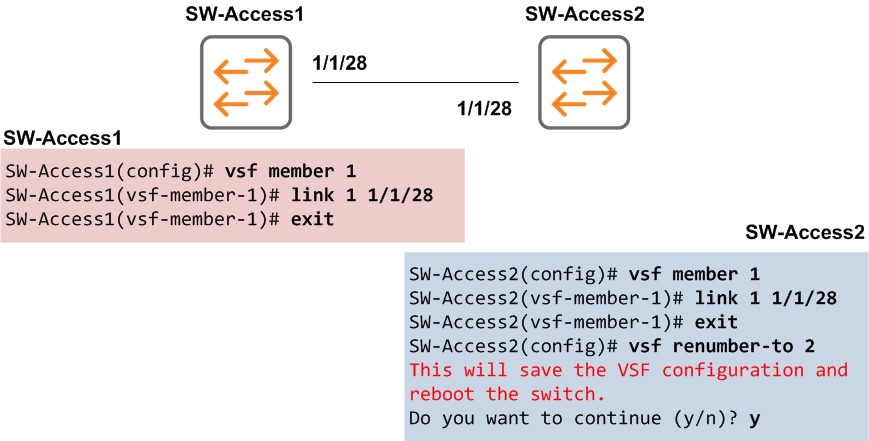This screenshot has width=869, height=441.
Task: Click the 'vsf renumber-to 2' command
Action: [722, 346]
